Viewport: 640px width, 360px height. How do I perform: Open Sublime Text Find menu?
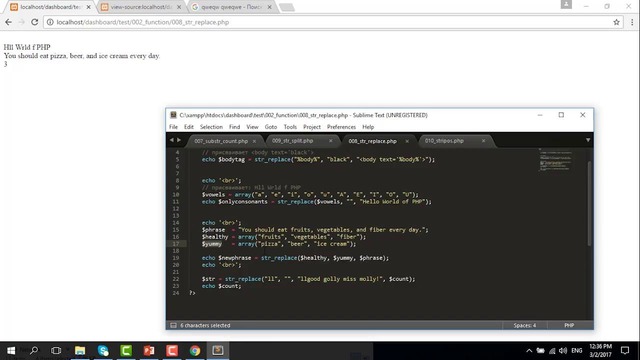234,127
